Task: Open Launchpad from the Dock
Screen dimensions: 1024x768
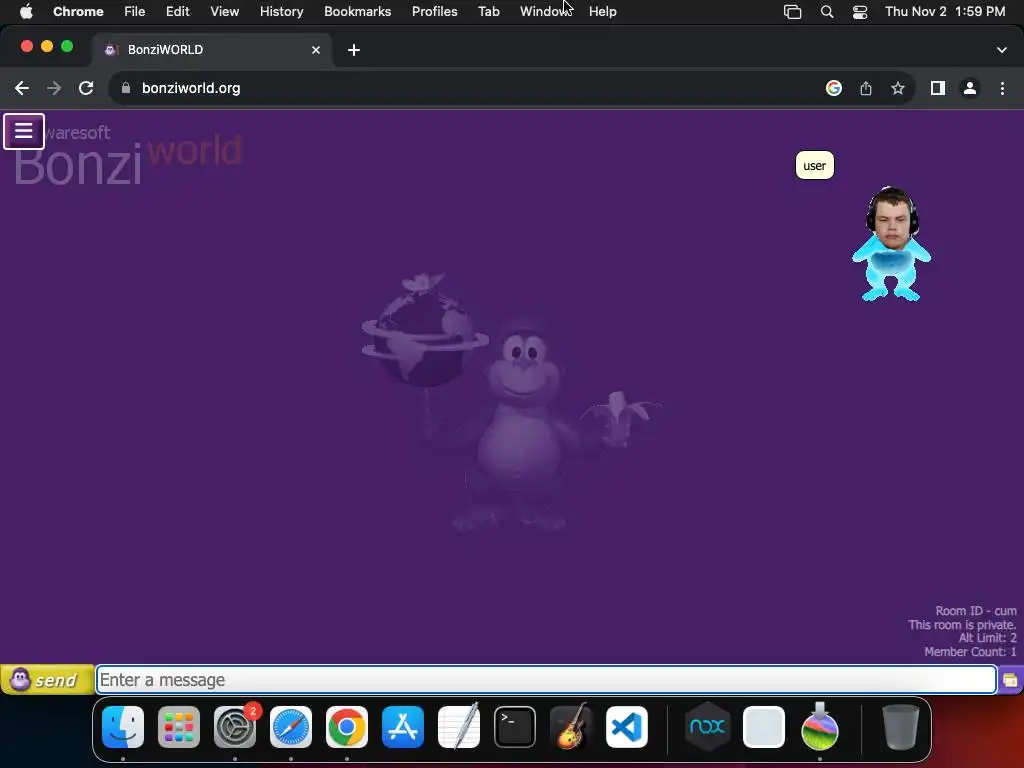Action: [179, 727]
